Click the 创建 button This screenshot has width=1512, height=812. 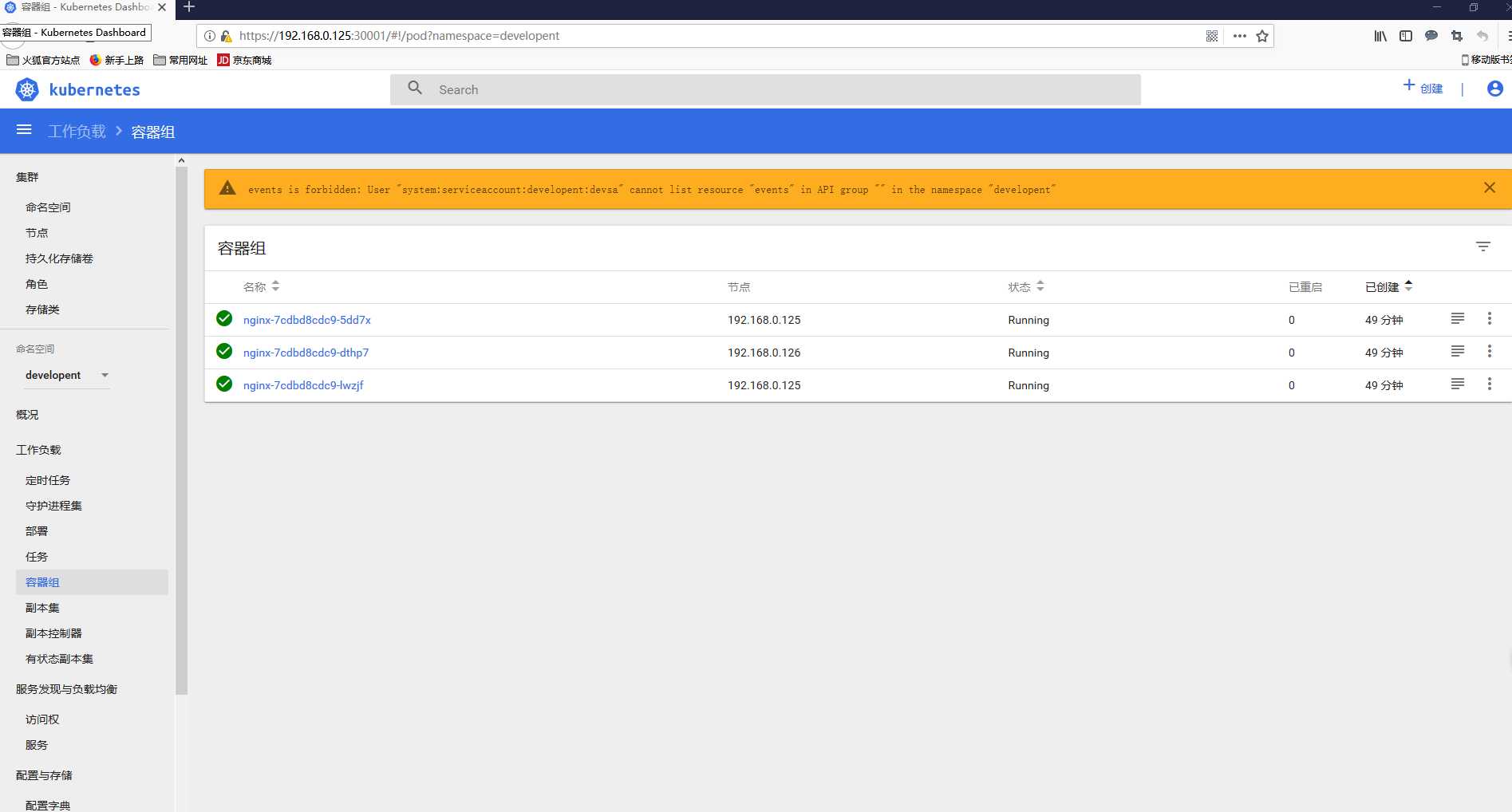pyautogui.click(x=1423, y=88)
